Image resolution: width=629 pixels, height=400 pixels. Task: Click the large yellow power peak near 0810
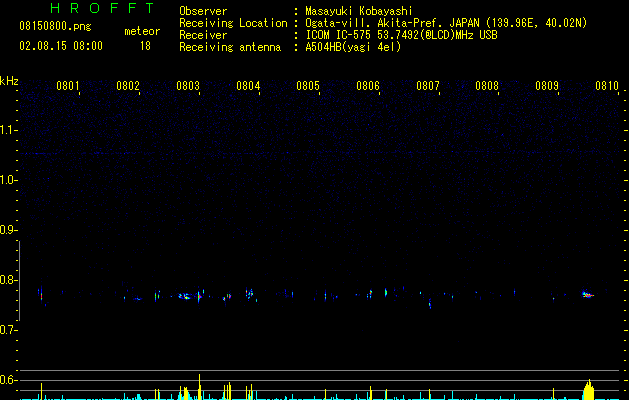[x=588, y=390]
